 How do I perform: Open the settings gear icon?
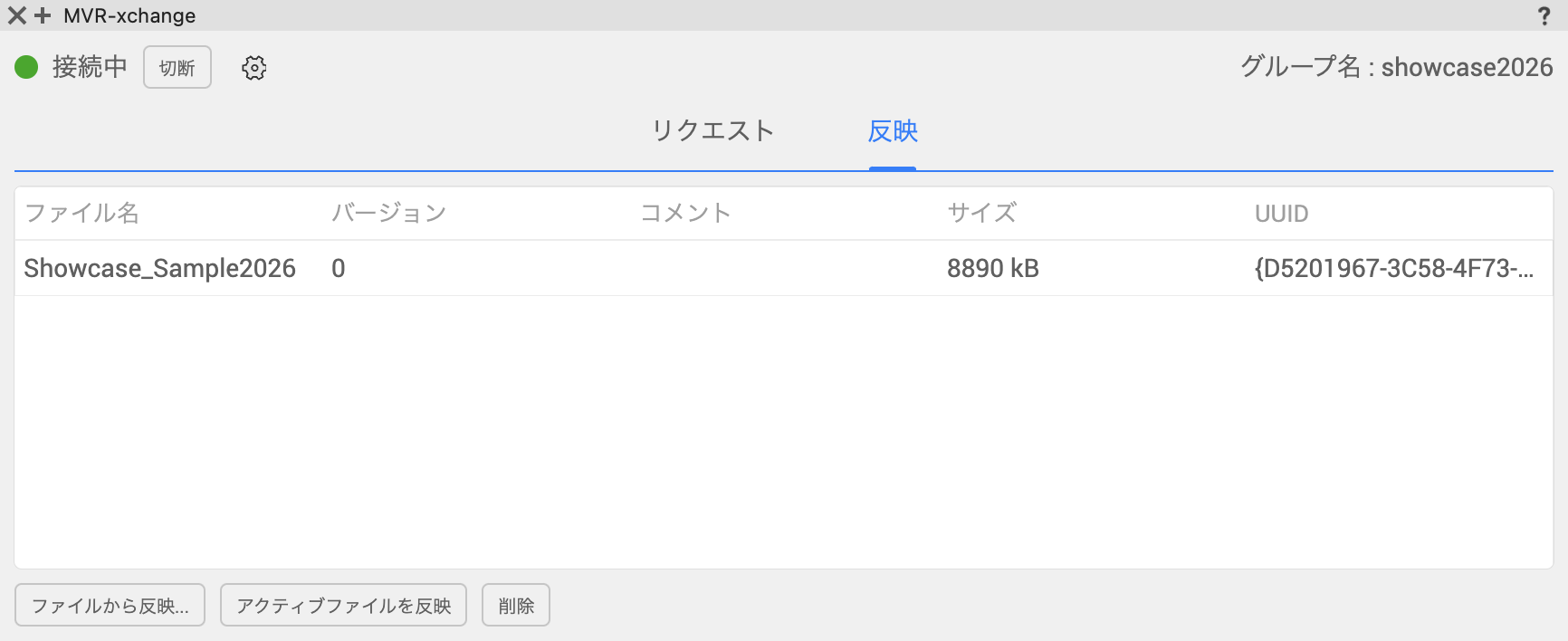(x=254, y=68)
